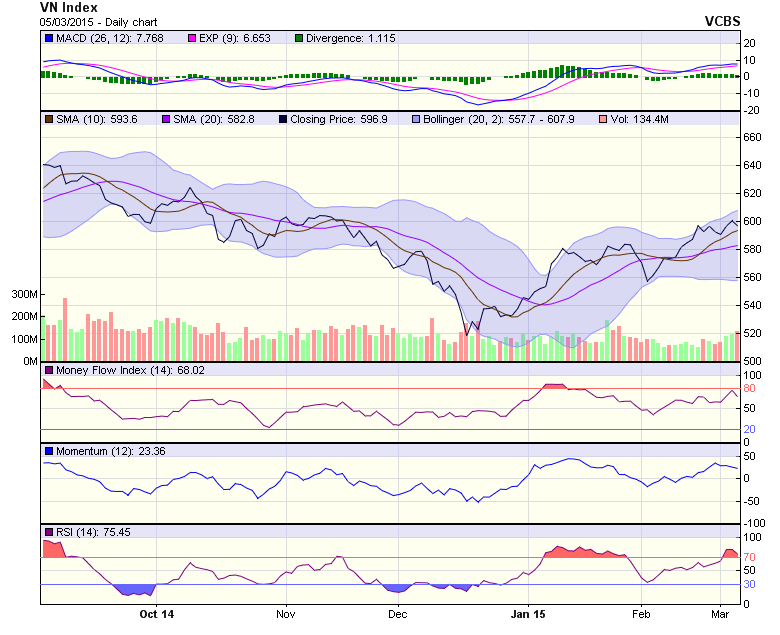Click the VCBS label at top right
780x635 pixels.
[722, 20]
